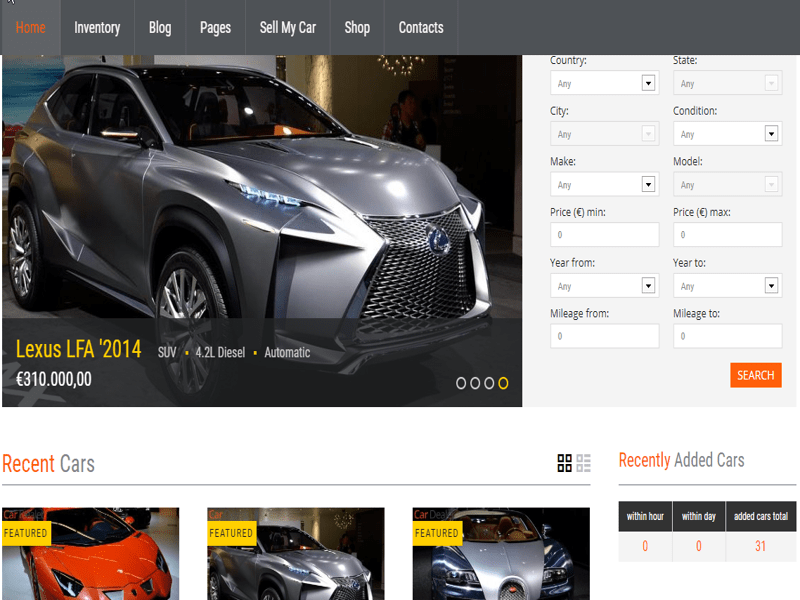
Task: Open the Make dropdown
Action: click(x=604, y=185)
